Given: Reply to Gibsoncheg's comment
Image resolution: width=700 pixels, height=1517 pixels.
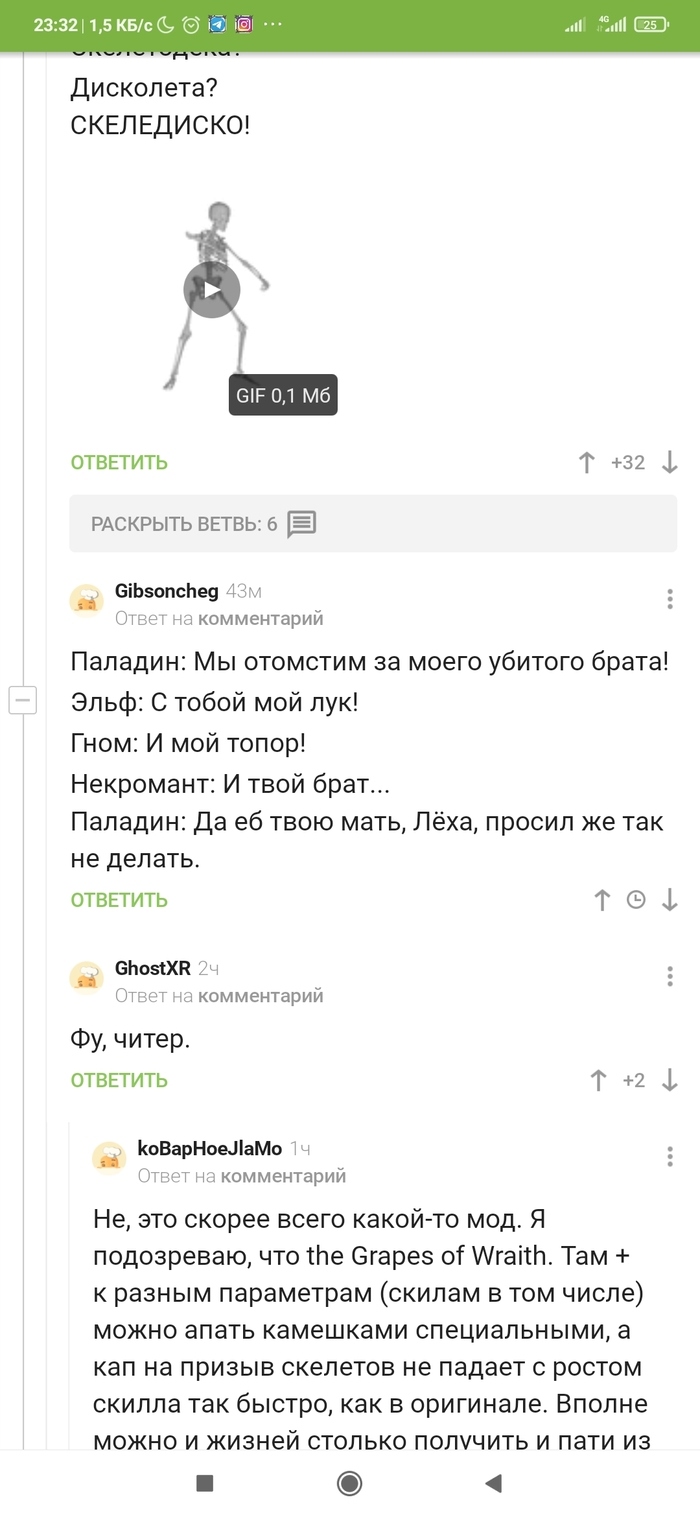Looking at the screenshot, I should [x=119, y=900].
